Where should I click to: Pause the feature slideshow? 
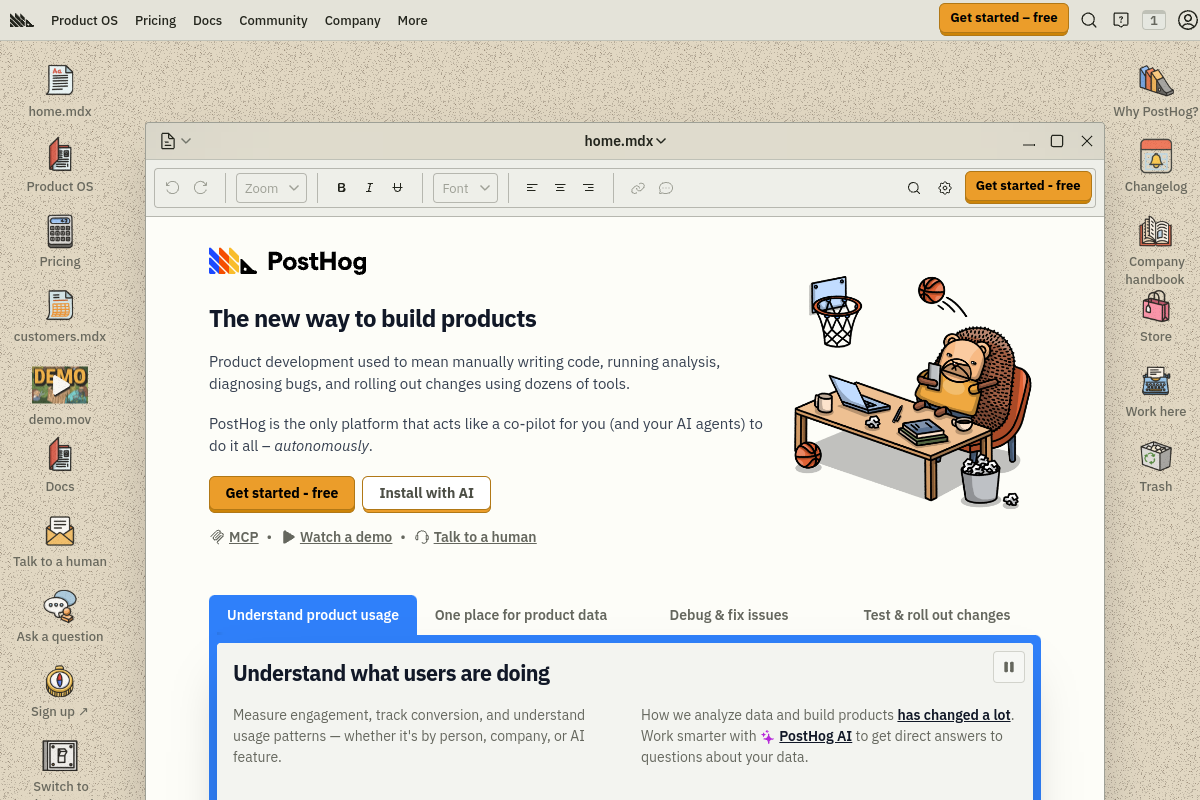pos(1009,667)
